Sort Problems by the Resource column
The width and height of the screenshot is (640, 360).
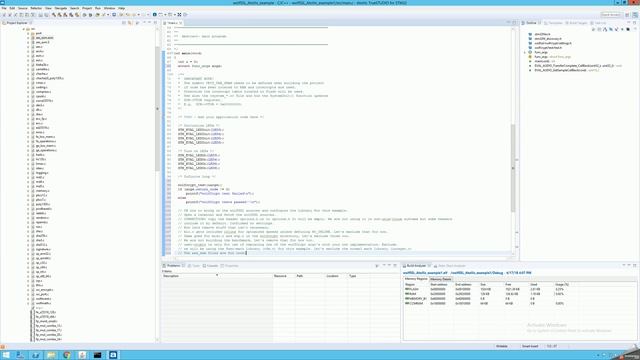tap(284, 276)
